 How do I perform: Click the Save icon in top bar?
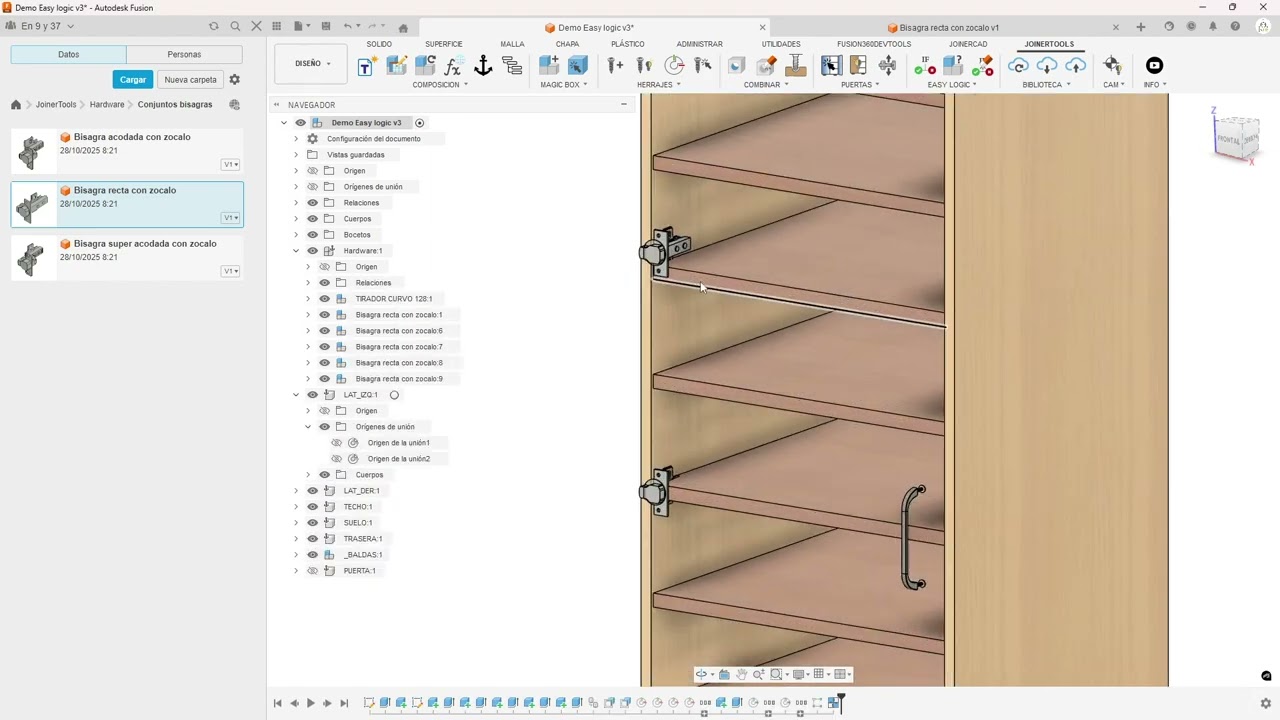(325, 26)
